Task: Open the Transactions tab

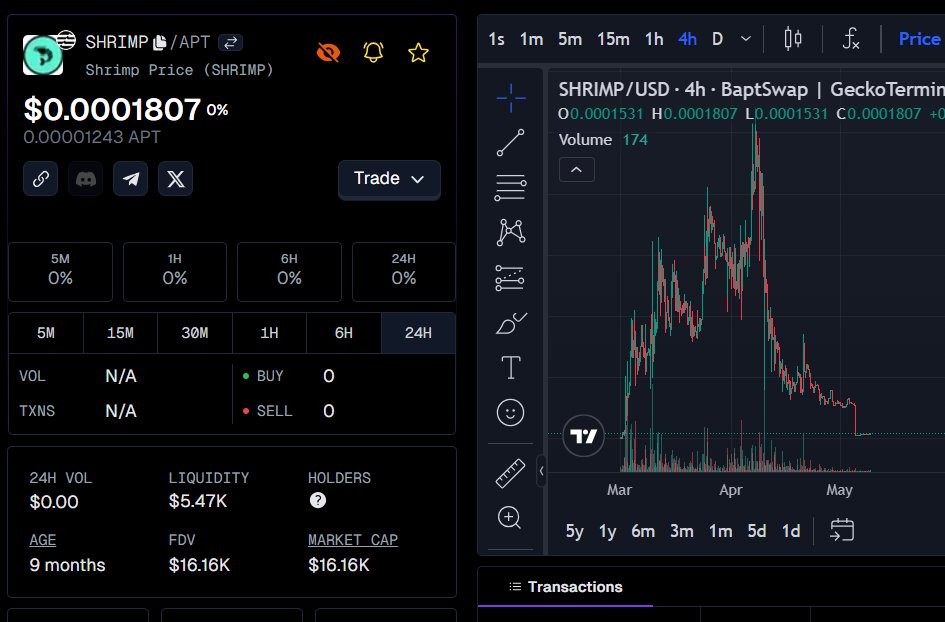Action: pyautogui.click(x=565, y=587)
